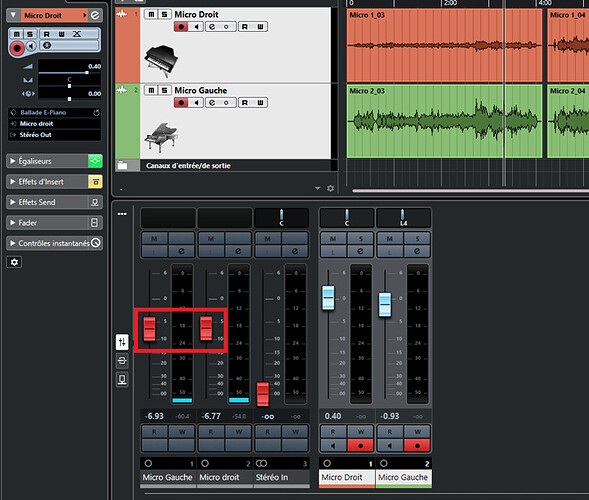
Task: Enable read automation on Micro Droit track
Action: (245, 27)
